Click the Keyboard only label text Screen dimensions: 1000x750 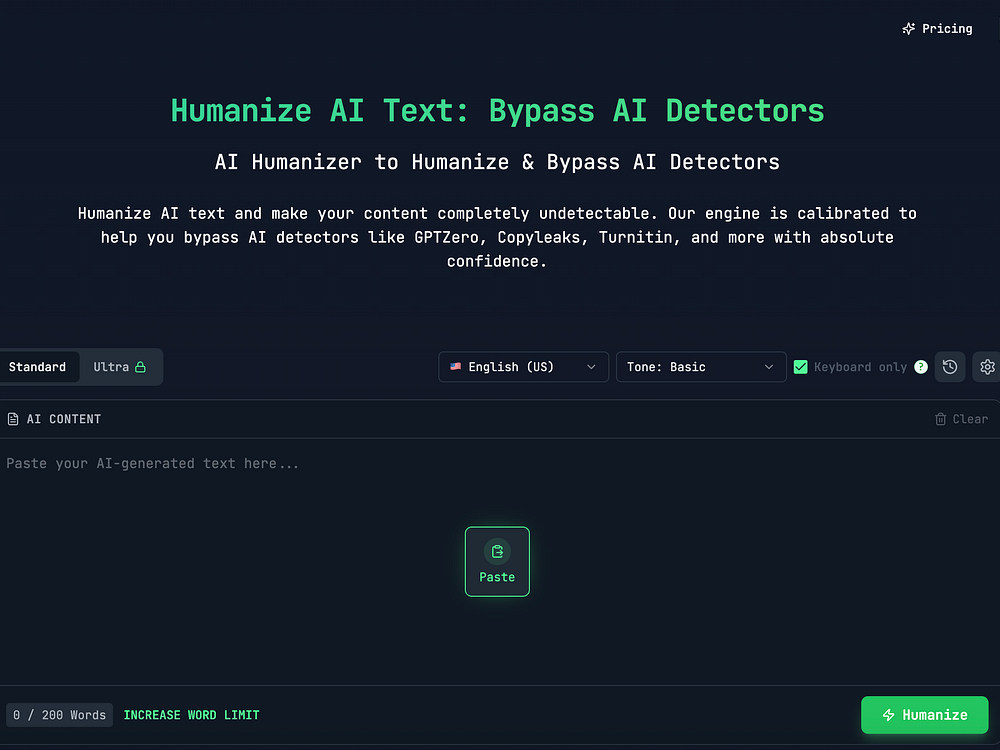click(x=860, y=367)
